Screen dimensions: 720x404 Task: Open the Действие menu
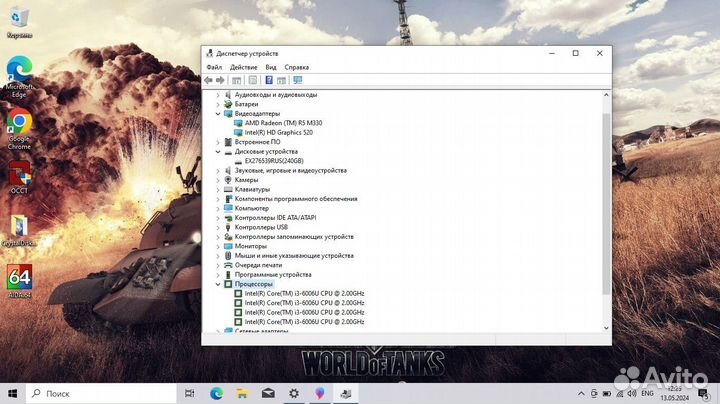(243, 67)
